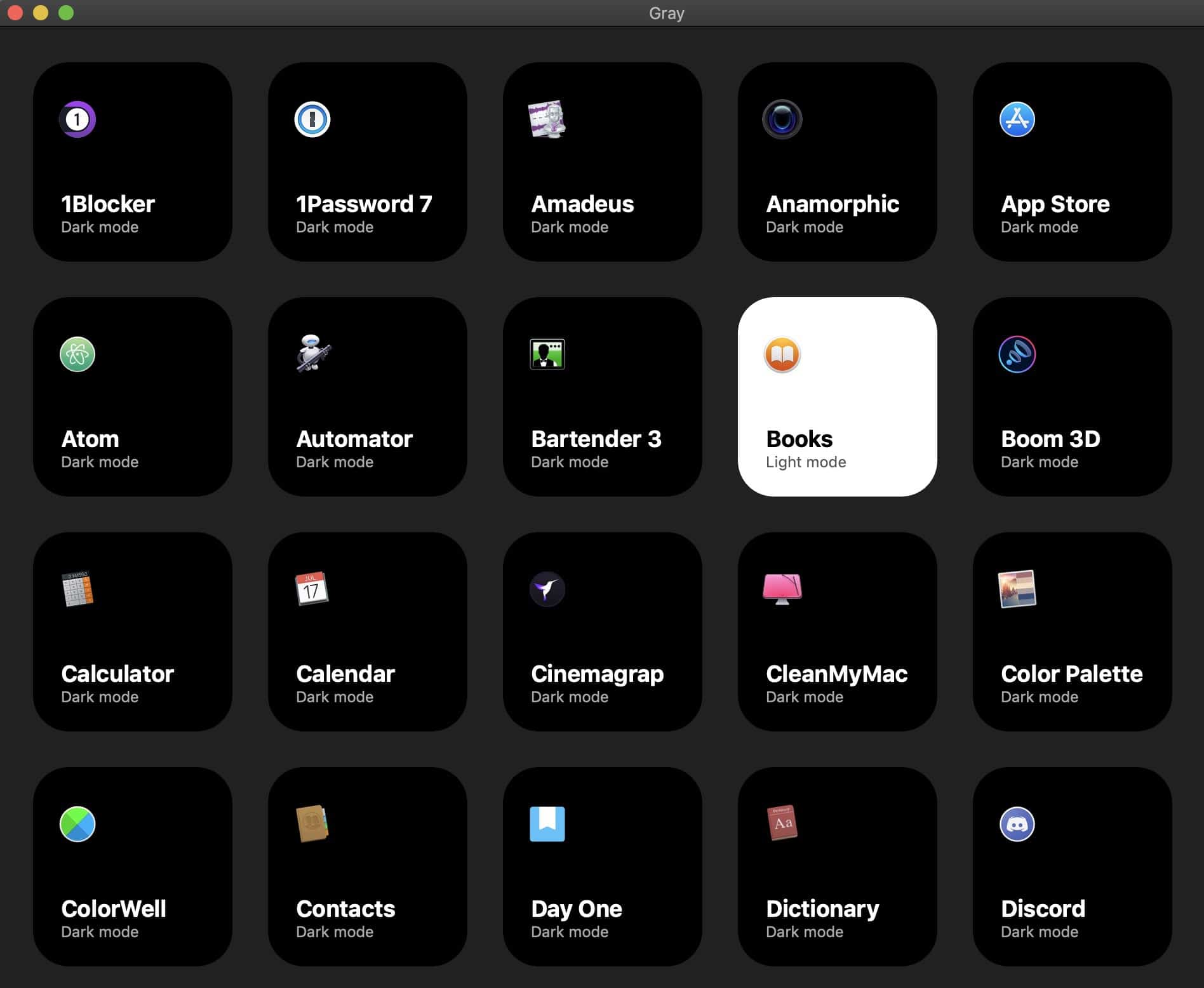Click the 1Password 7 keyhole icon
This screenshot has width=1204, height=988.
pos(312,119)
